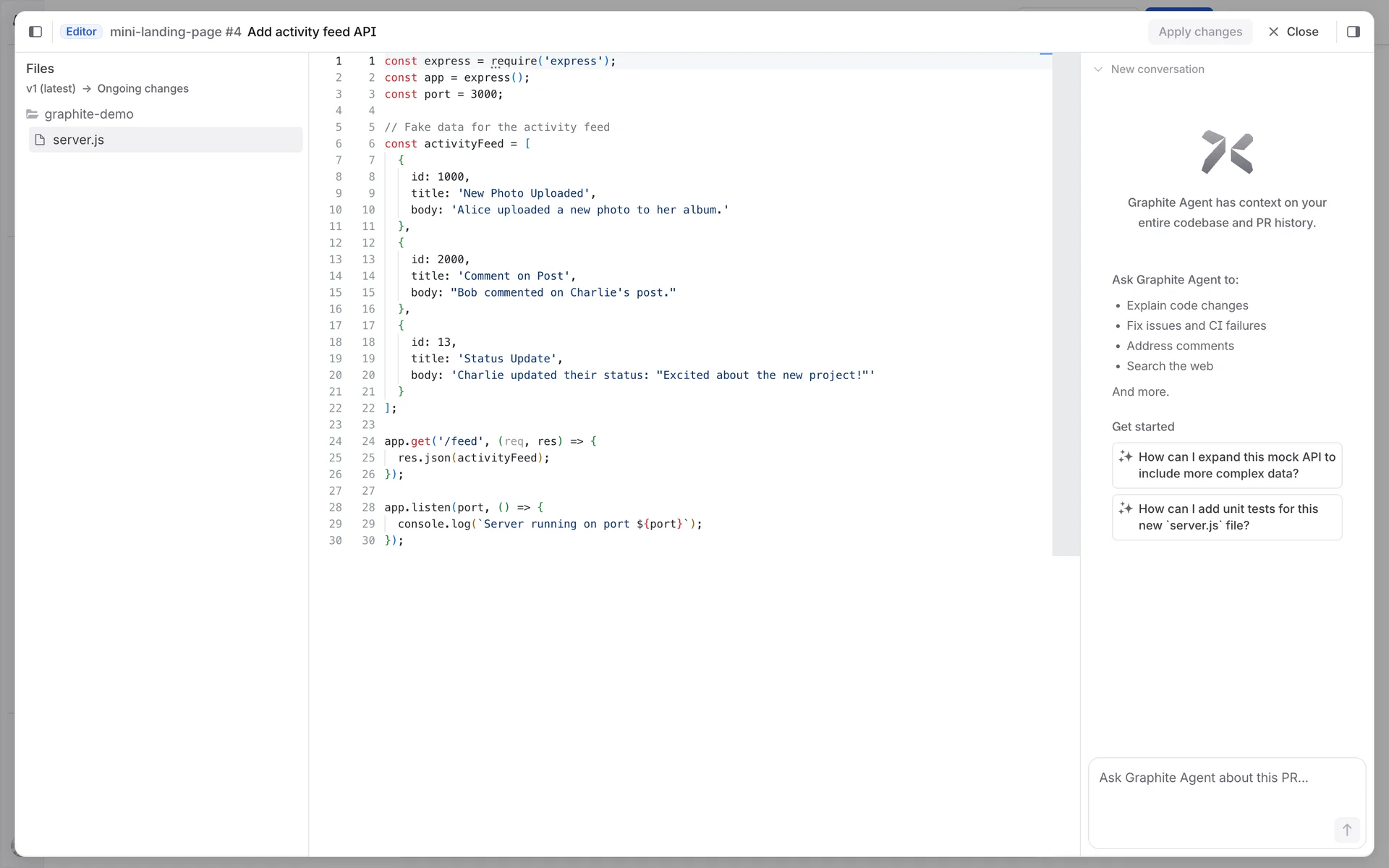The width and height of the screenshot is (1389, 868).
Task: Click the sparkle icon on unit tests suggestion
Action: click(1125, 509)
